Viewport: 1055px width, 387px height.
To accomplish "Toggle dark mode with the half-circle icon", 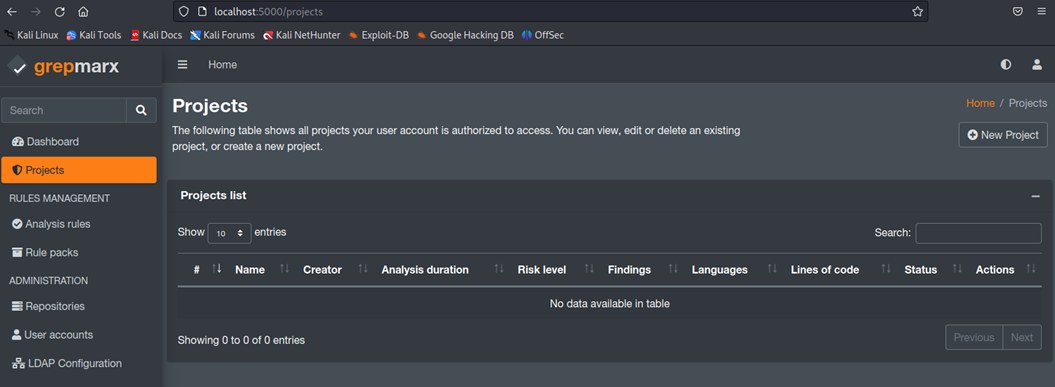I will coord(1006,65).
